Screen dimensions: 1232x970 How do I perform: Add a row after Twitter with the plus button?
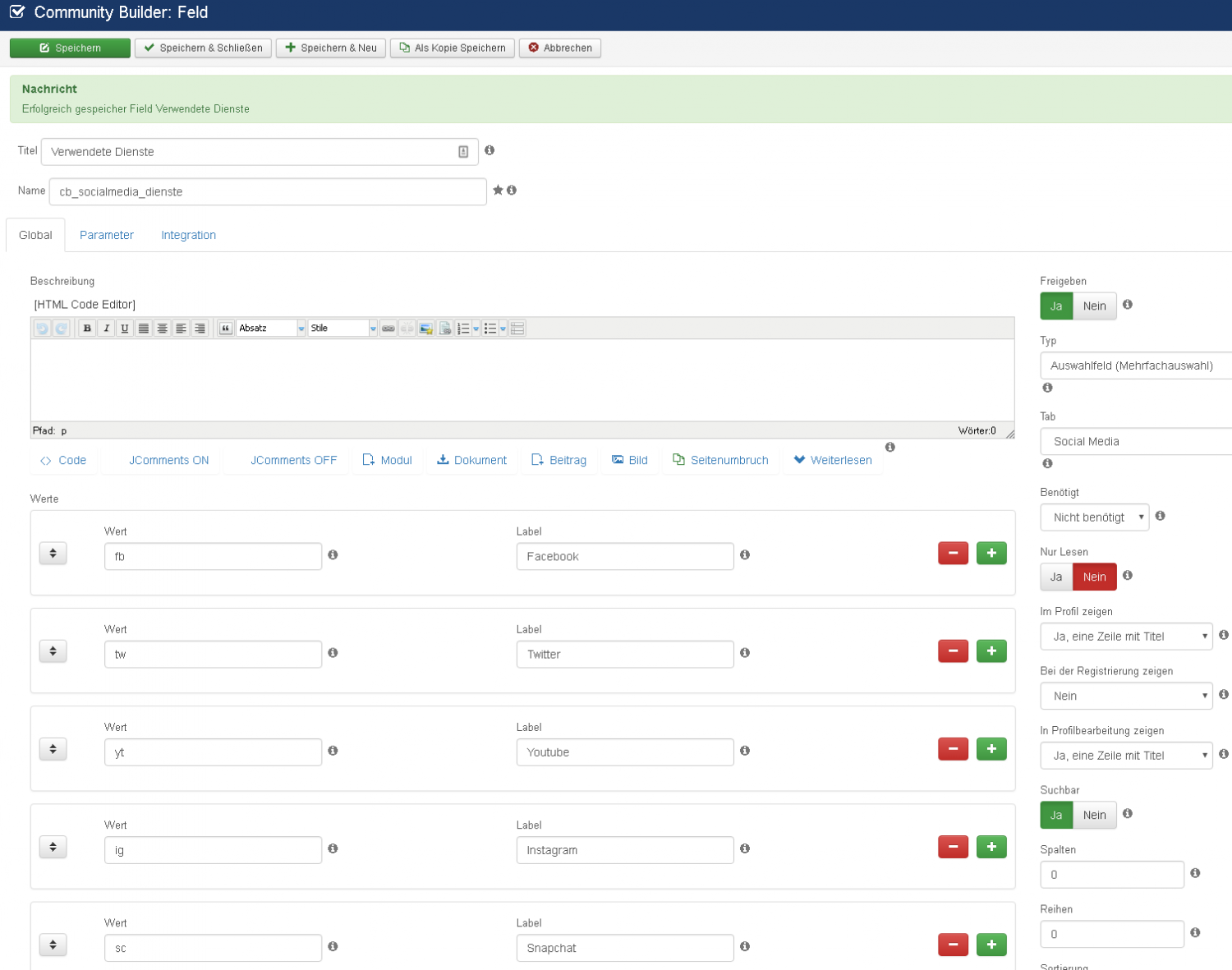point(991,651)
